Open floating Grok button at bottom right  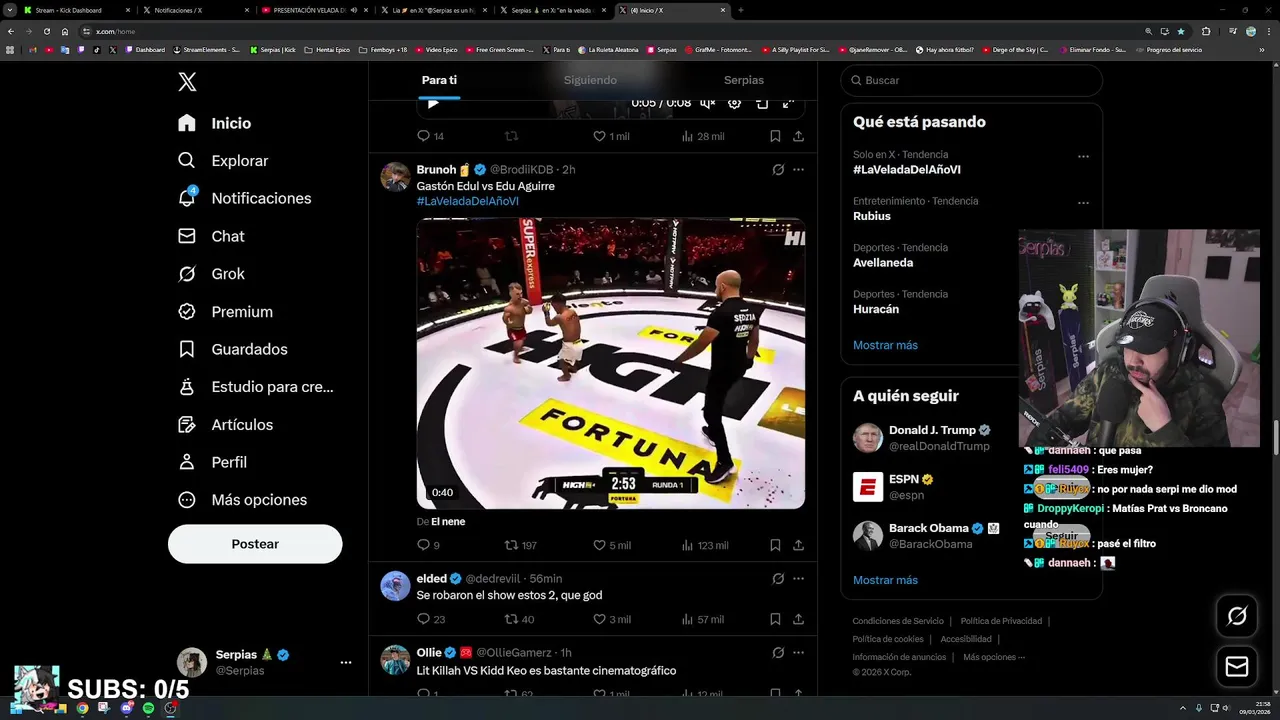pos(1237,617)
